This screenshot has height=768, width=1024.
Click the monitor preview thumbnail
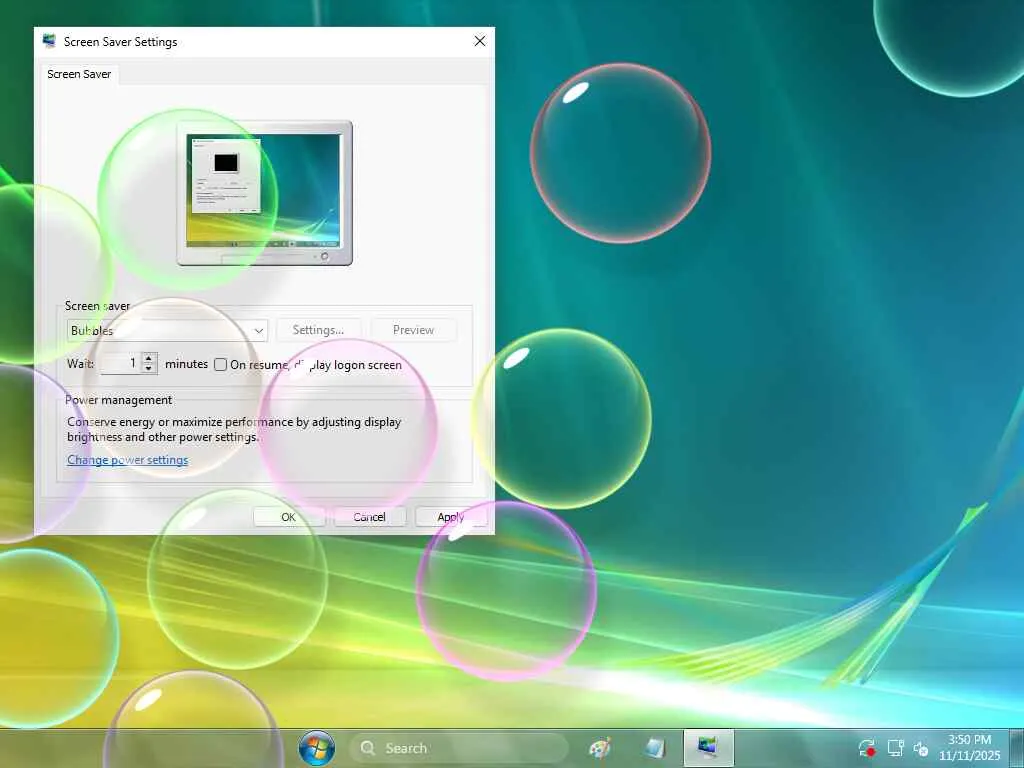point(264,193)
